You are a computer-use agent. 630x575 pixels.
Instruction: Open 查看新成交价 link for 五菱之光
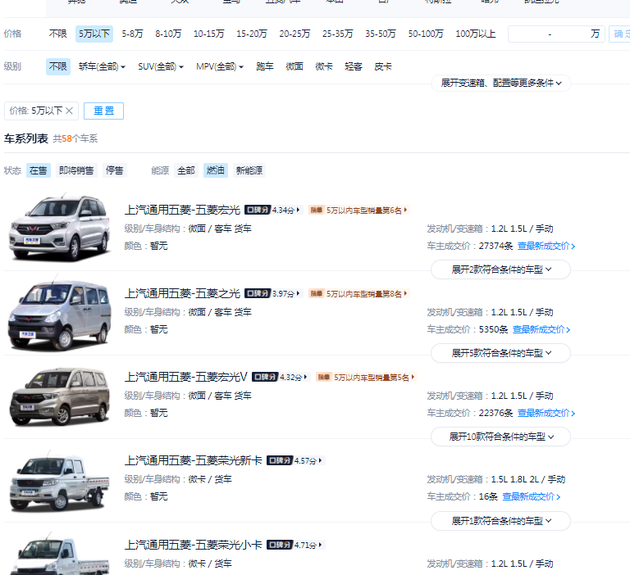(x=544, y=329)
